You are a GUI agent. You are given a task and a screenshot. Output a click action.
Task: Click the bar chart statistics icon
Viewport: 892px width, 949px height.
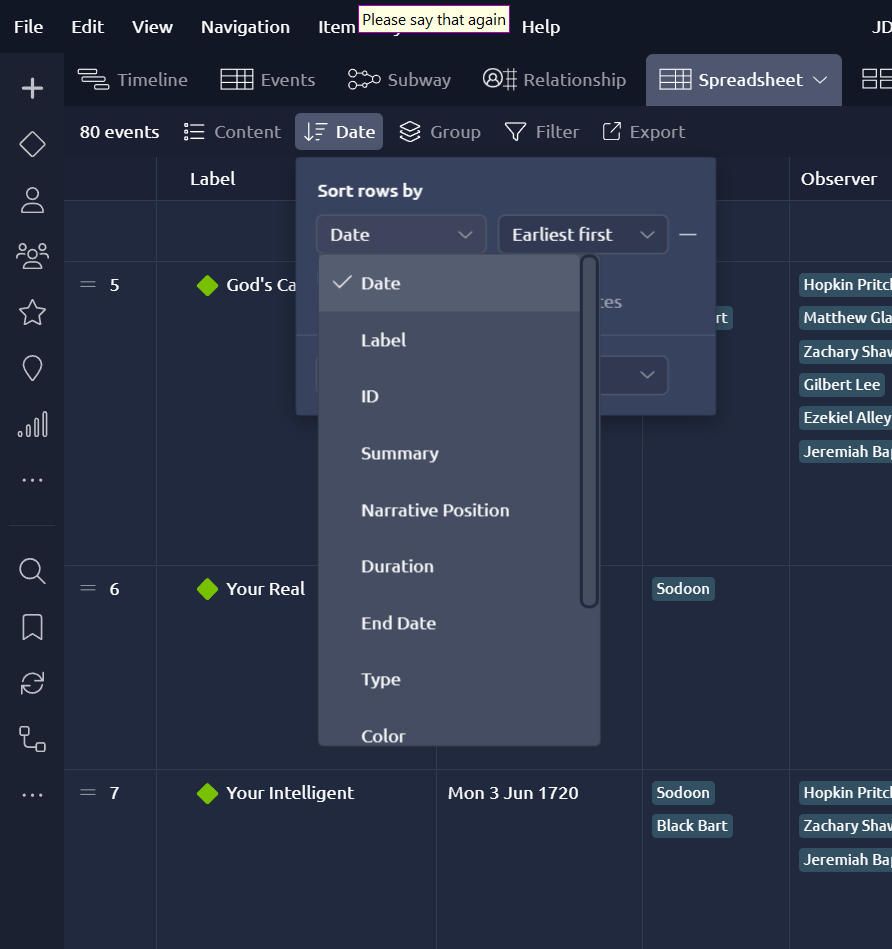[32, 425]
